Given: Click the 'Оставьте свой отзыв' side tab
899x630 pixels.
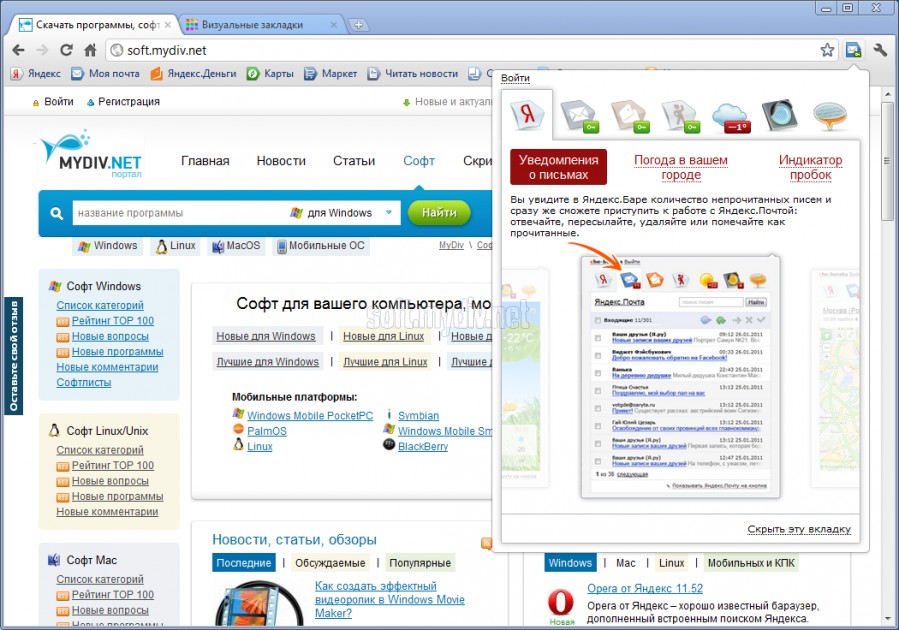Looking at the screenshot, I should (13, 355).
